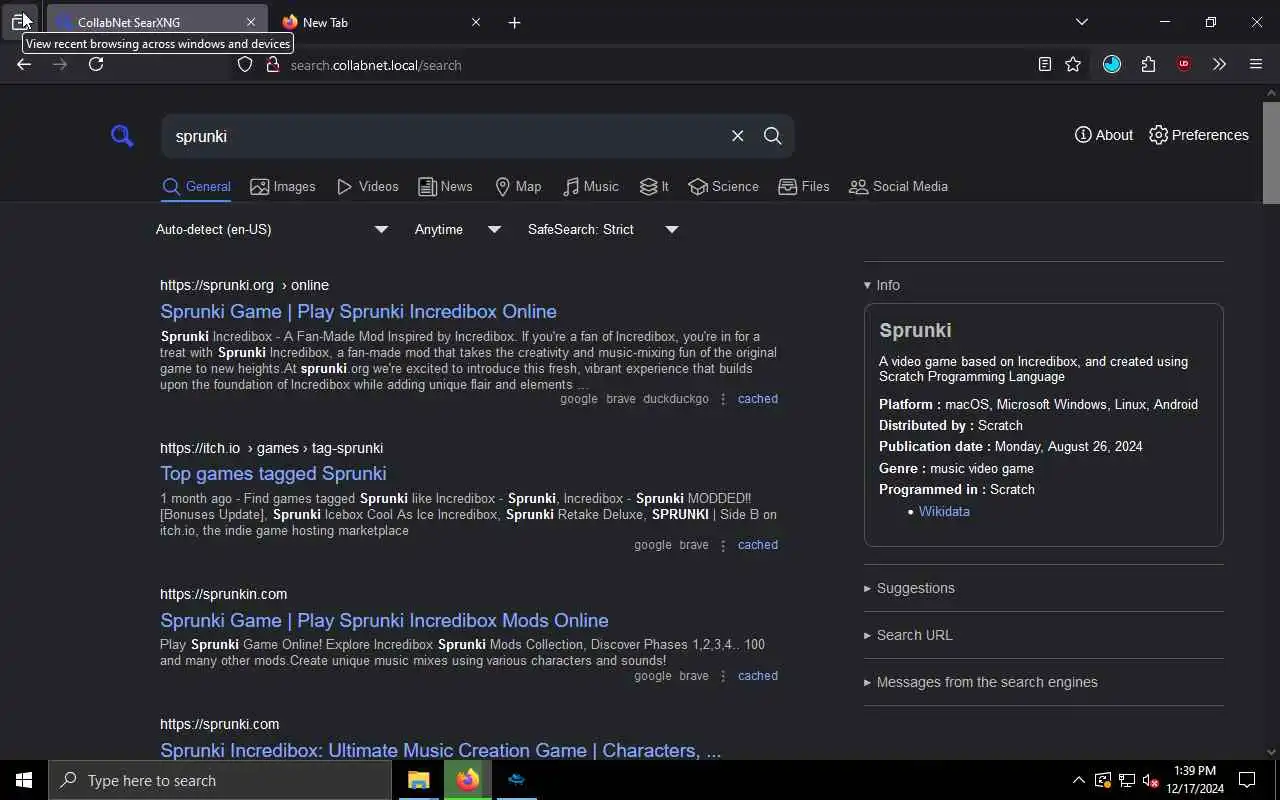The image size is (1280, 800).
Task: Open result options dots for sprunki.org
Action: click(723, 399)
